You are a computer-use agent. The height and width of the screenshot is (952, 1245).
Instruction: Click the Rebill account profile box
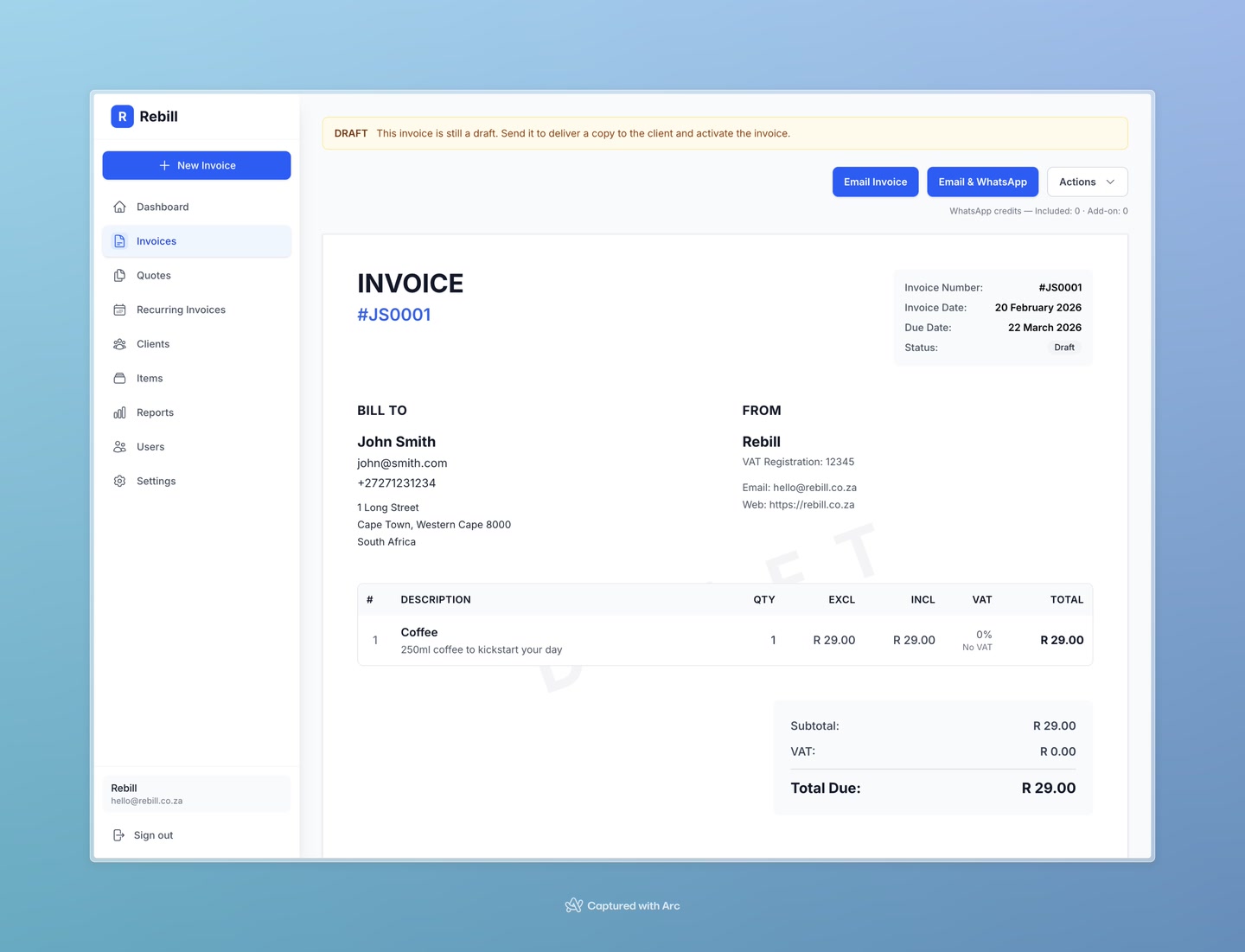(x=196, y=793)
